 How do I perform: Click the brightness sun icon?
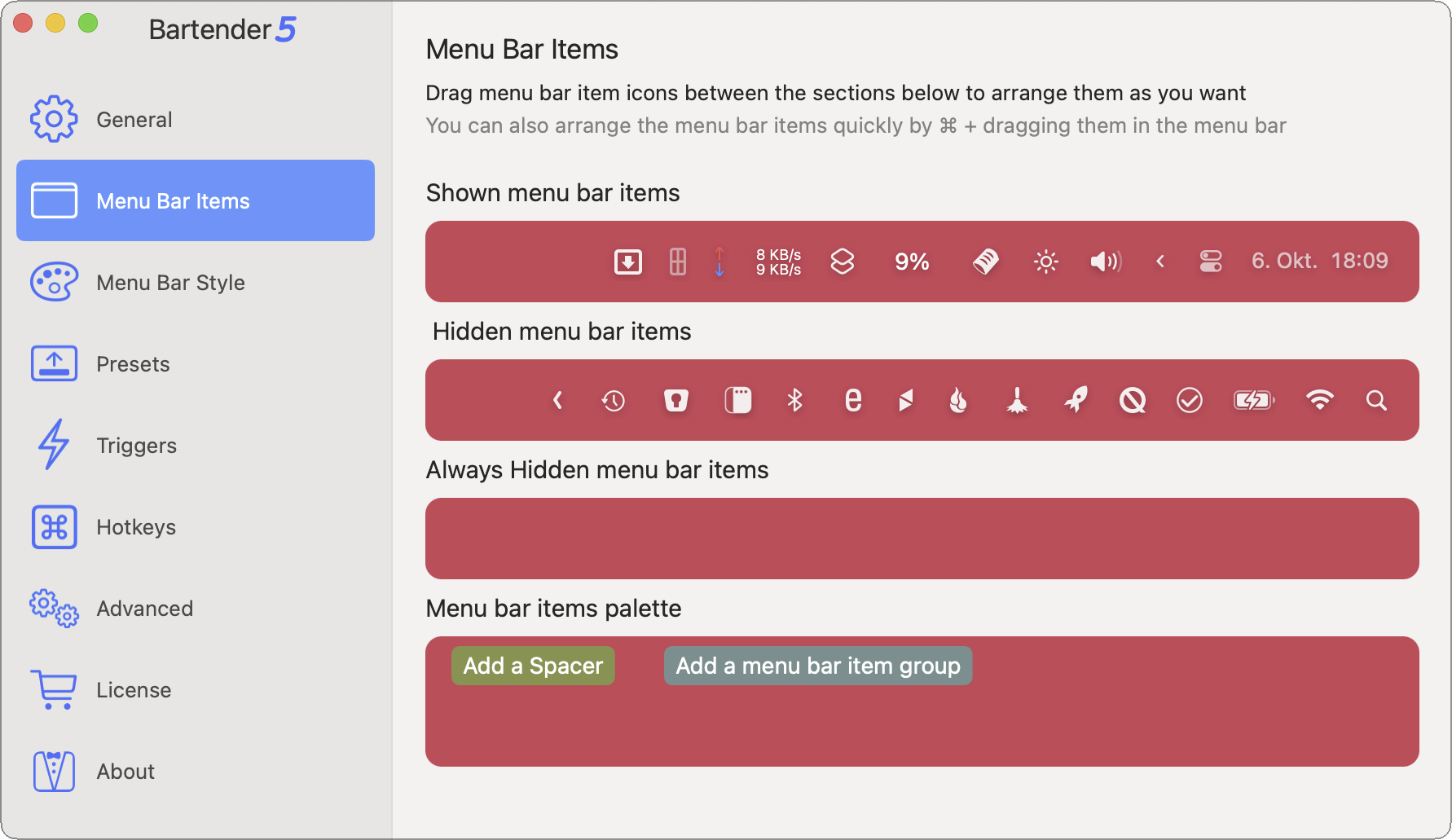[x=1046, y=262]
